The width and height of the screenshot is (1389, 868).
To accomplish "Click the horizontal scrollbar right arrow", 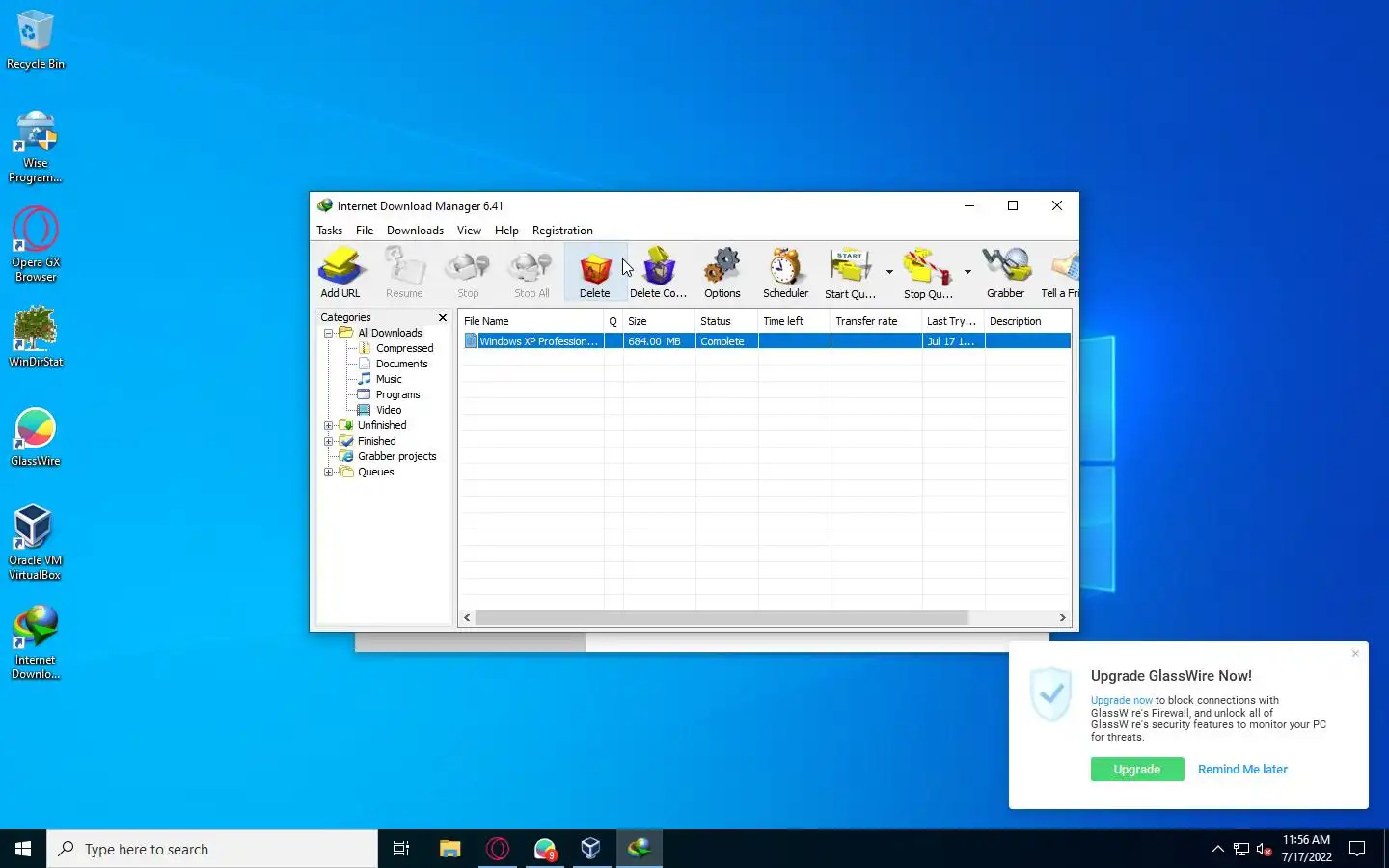I will tap(1063, 618).
